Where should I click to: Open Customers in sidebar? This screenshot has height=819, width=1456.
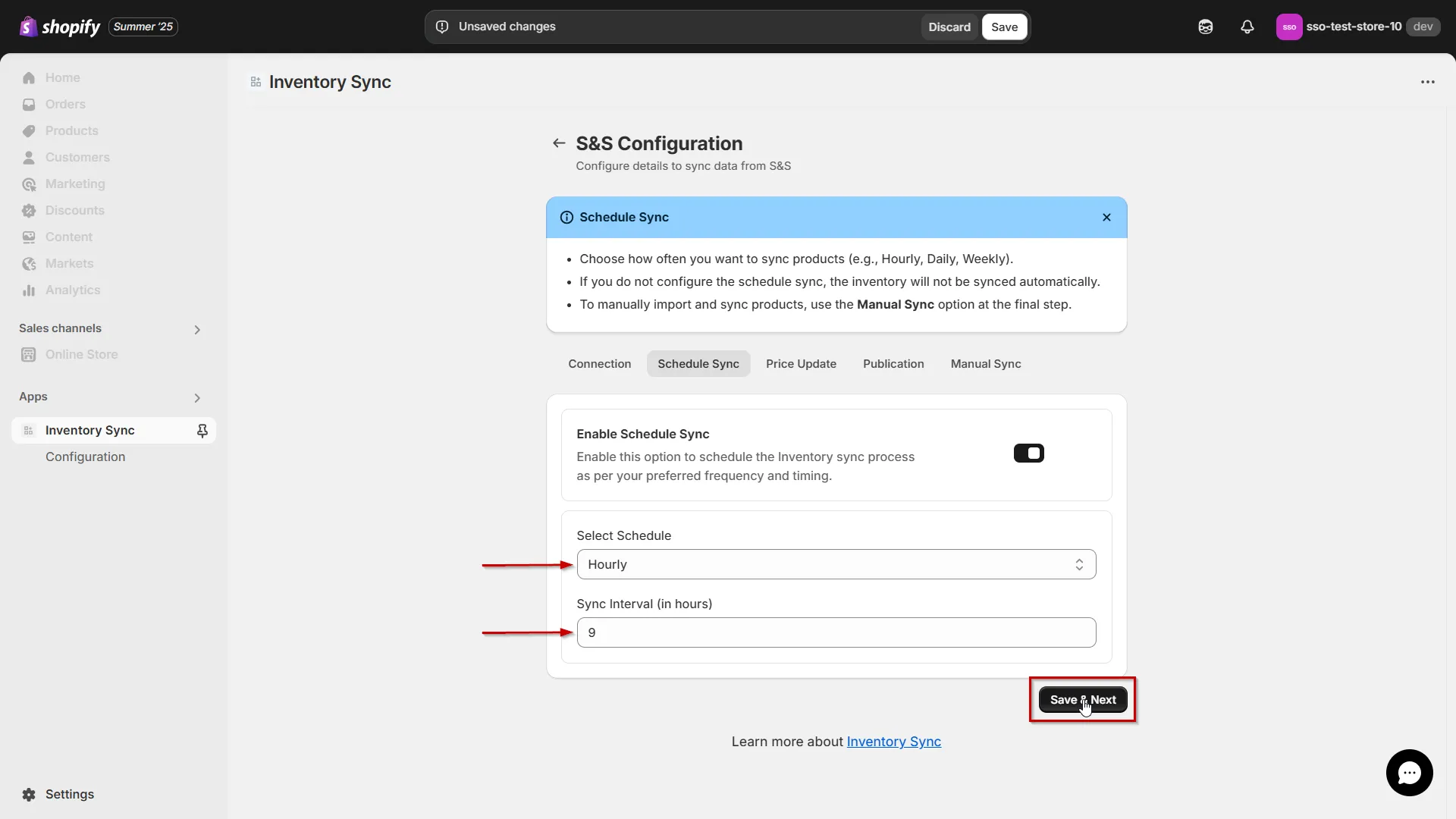(114, 157)
